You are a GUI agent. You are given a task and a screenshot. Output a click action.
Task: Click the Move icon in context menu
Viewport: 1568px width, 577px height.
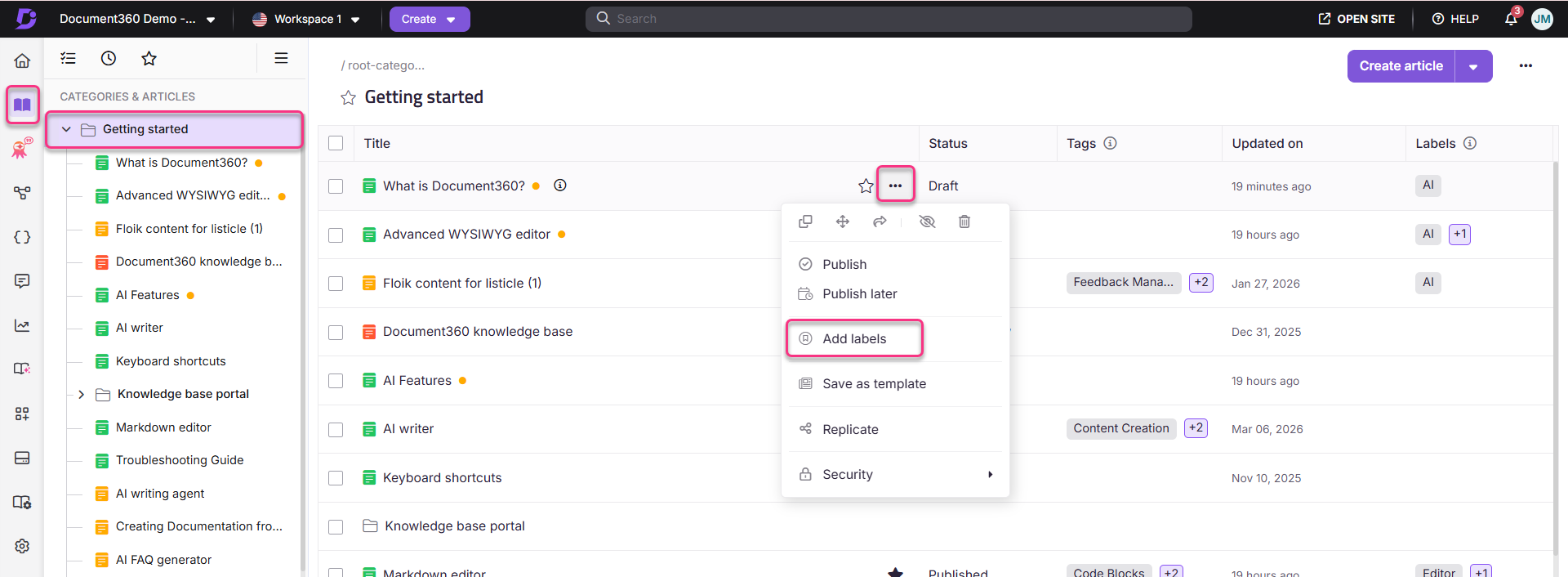843,221
